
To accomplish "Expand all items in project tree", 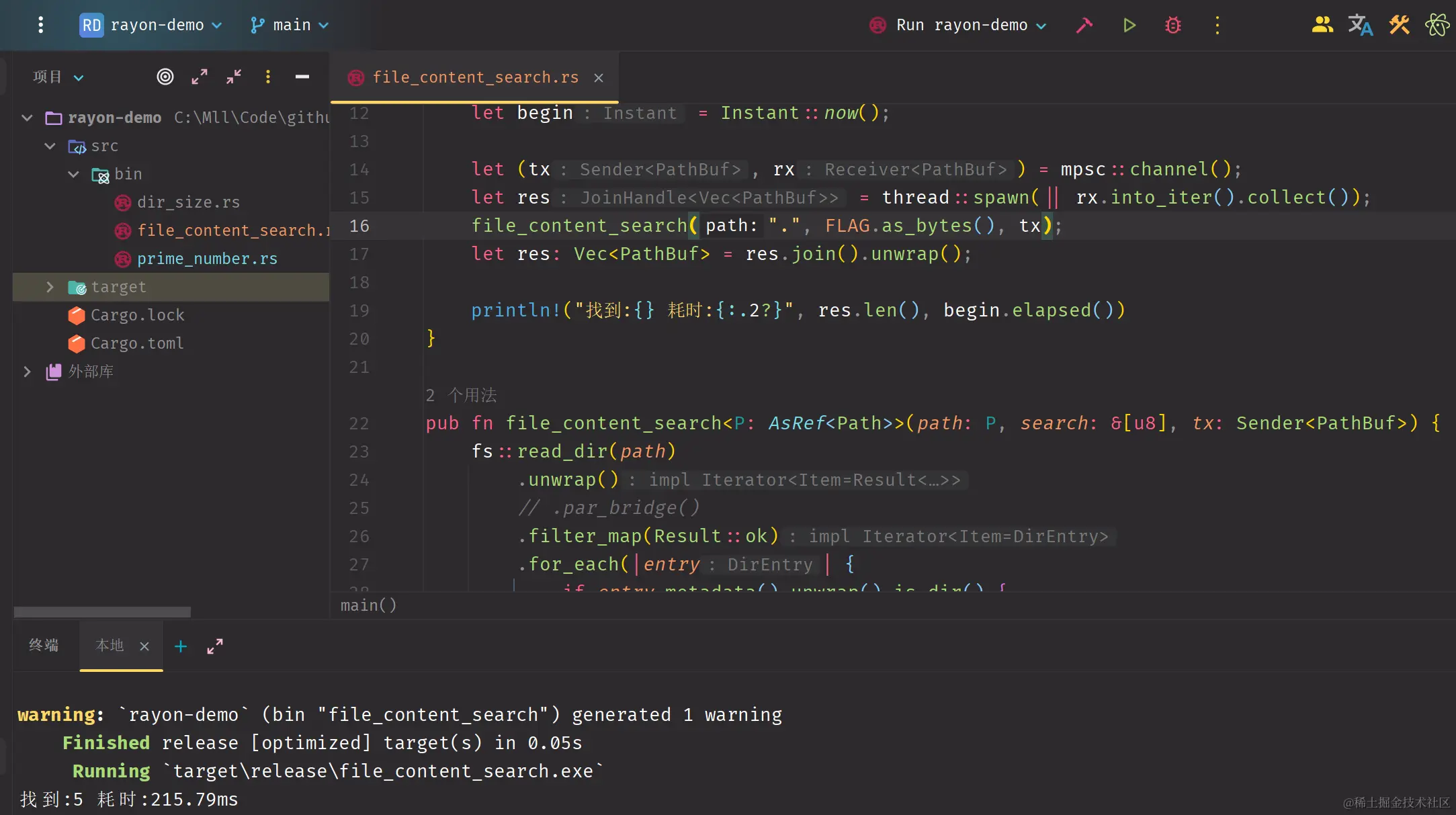I will [200, 77].
